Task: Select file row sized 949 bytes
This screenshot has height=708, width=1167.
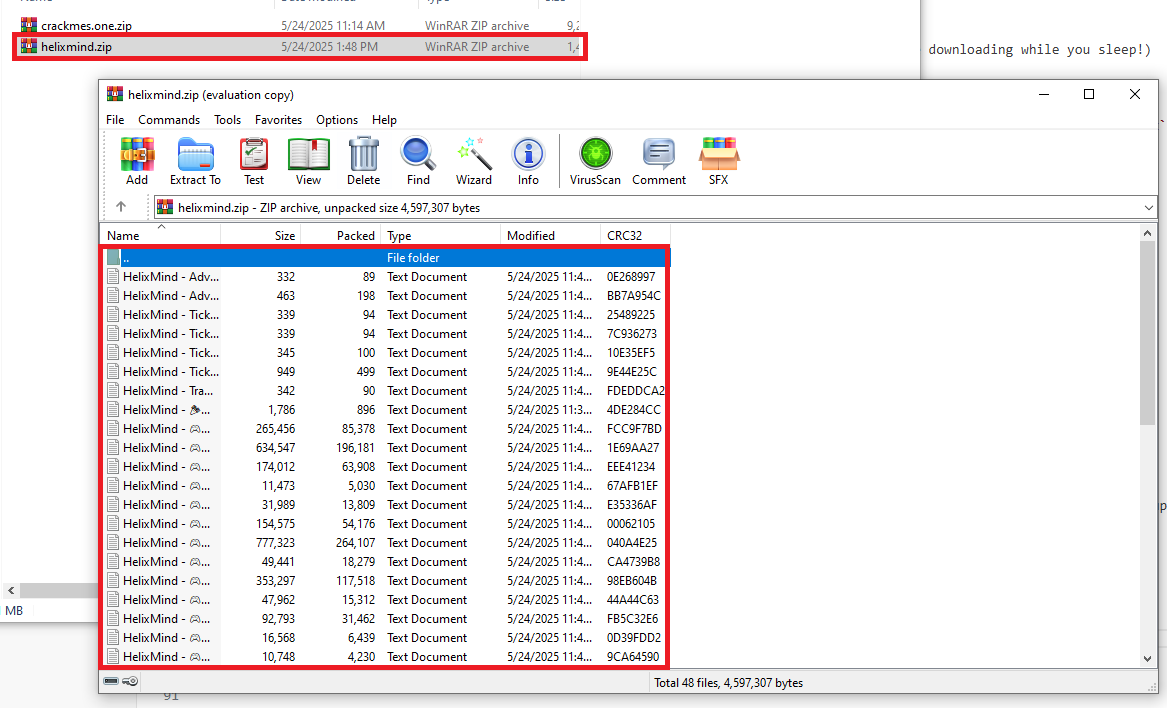Action: (x=386, y=371)
